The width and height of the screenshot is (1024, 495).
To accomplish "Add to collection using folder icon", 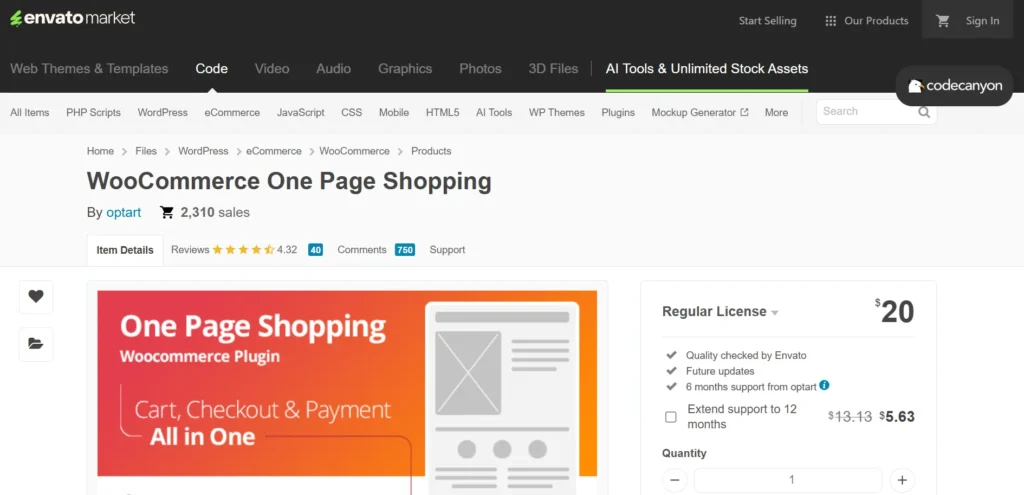I will (36, 343).
